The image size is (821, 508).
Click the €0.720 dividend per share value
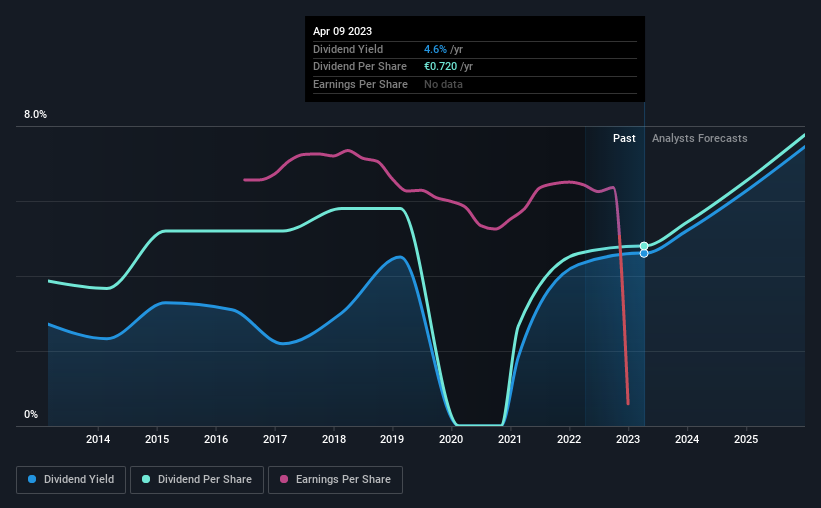point(440,67)
